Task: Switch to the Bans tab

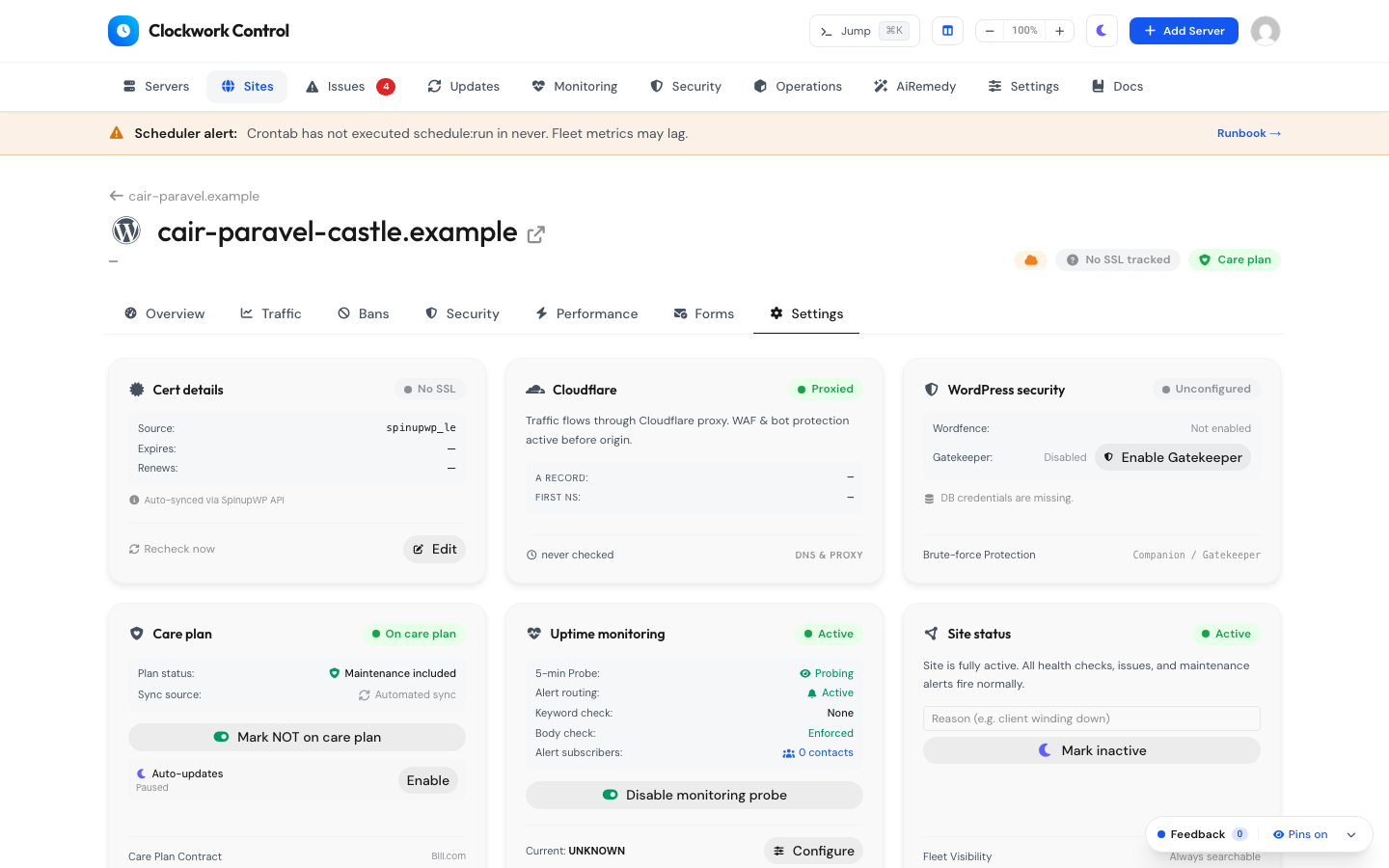Action: (x=364, y=313)
